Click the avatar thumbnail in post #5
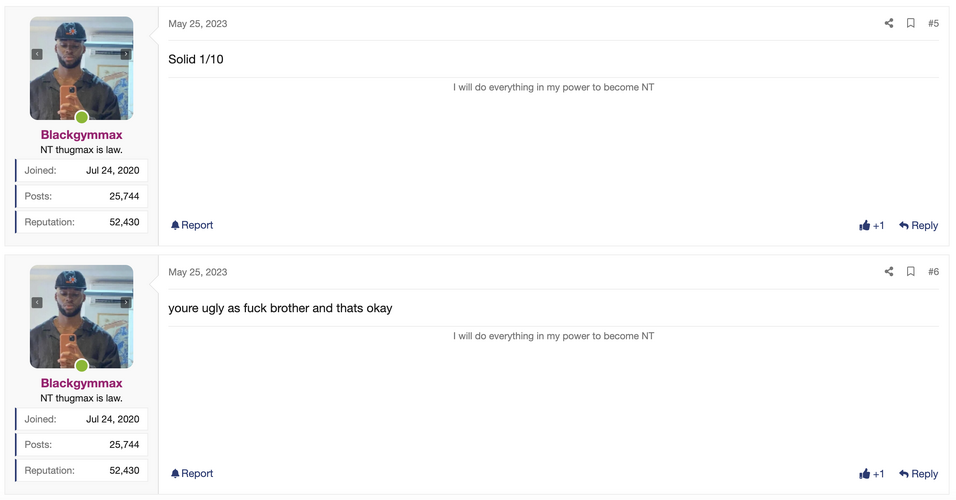 click(82, 68)
